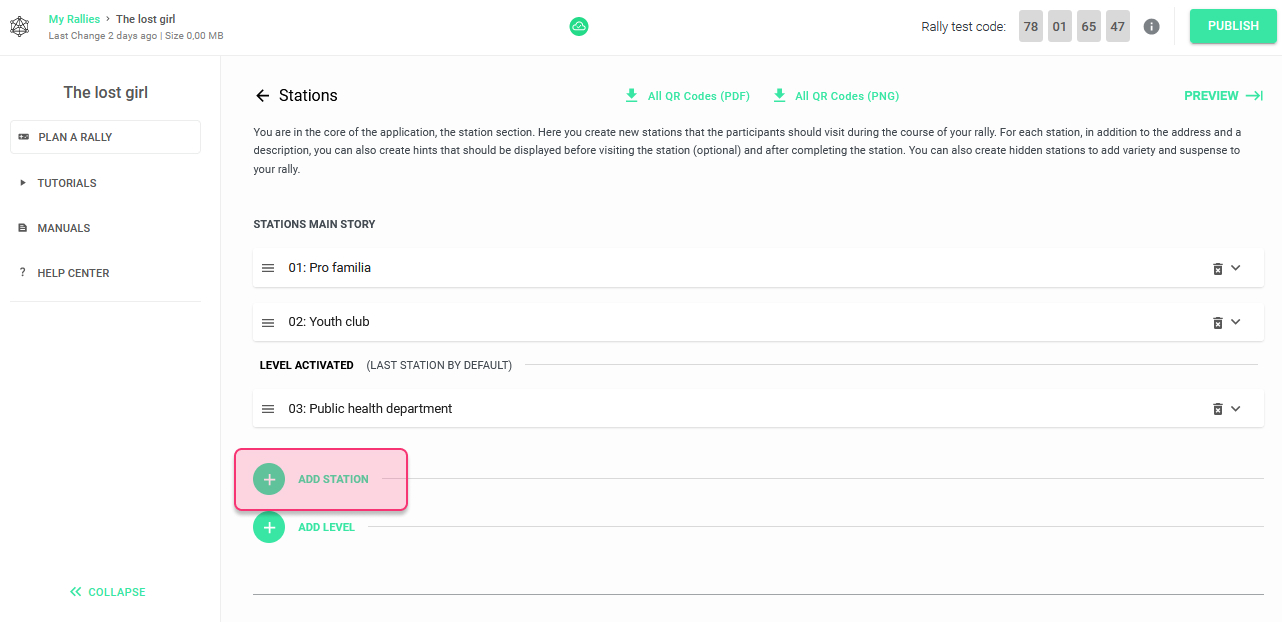
Task: Expand the Pro familia station
Action: click(x=1236, y=268)
